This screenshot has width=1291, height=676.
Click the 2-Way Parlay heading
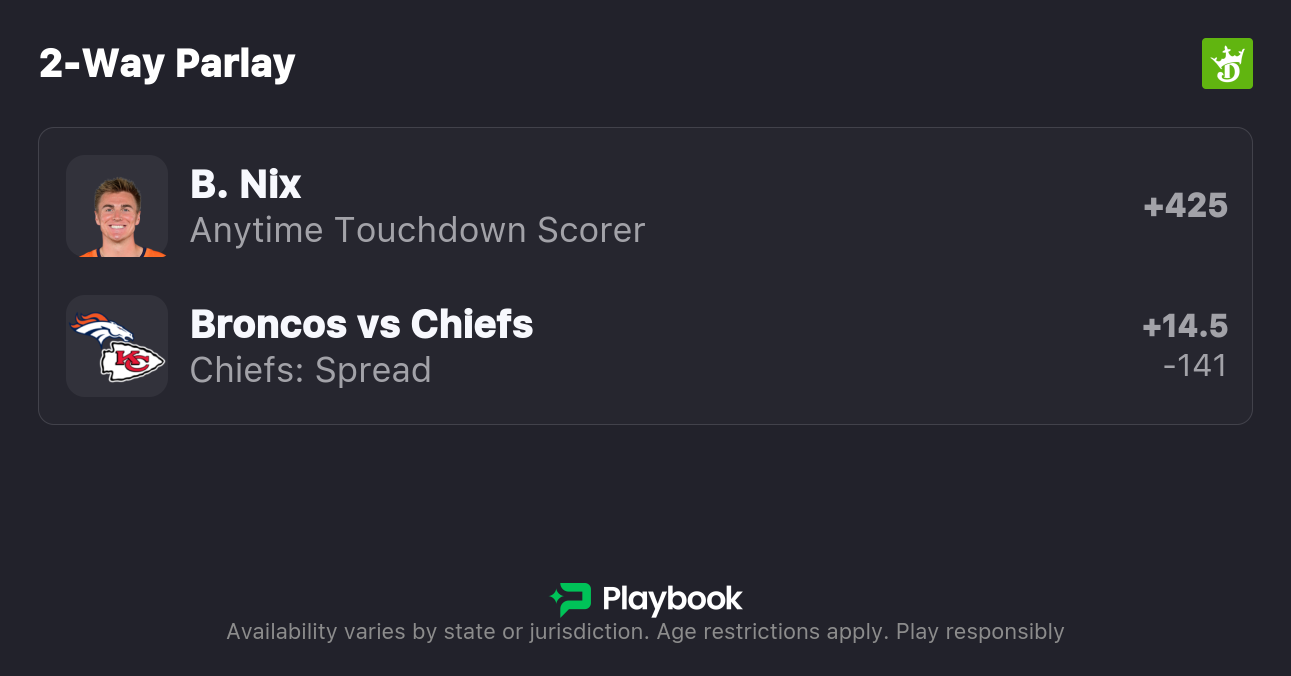click(167, 64)
